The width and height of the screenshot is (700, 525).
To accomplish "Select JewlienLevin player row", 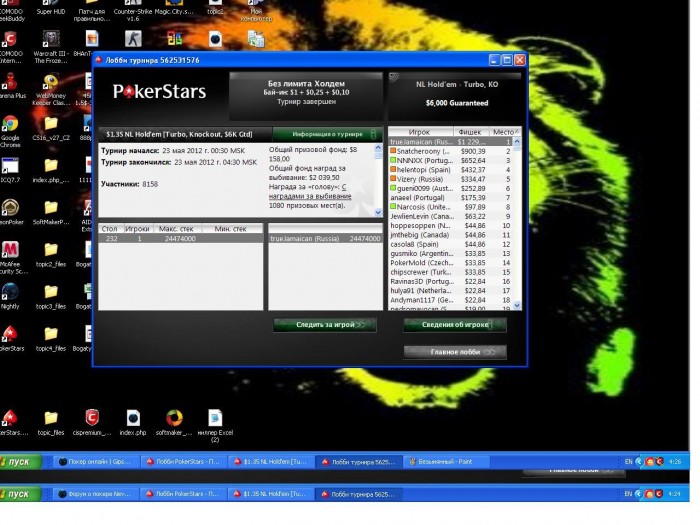I will tap(450, 217).
